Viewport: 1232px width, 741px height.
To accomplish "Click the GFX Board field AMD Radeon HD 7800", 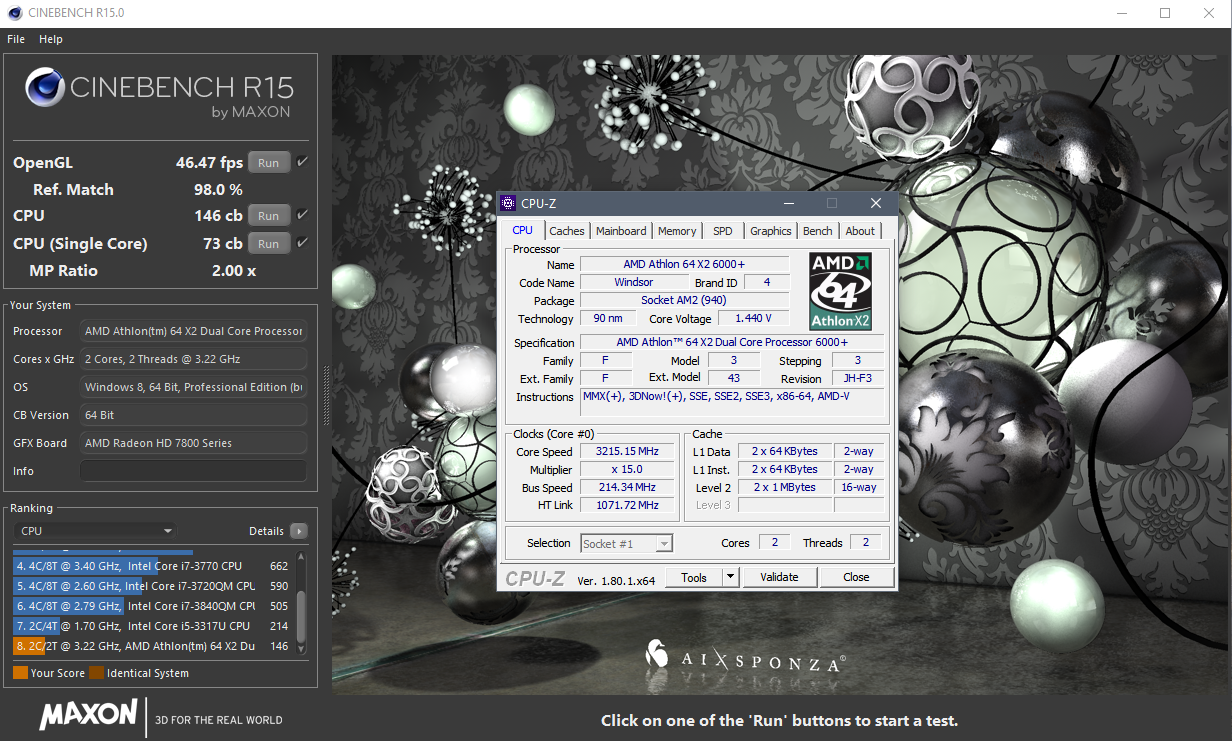I will coord(193,443).
